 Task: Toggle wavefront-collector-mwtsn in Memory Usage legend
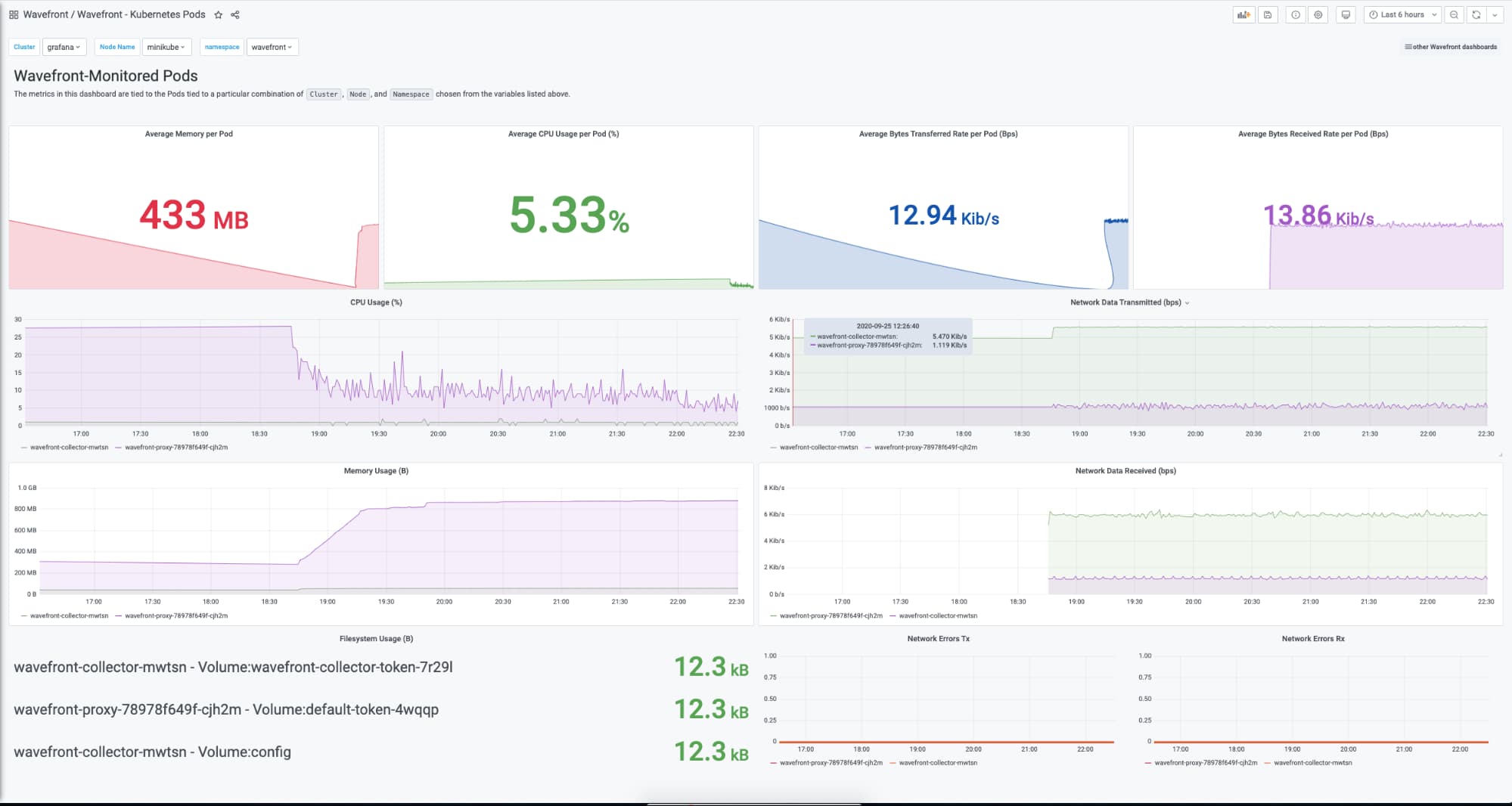(69, 616)
